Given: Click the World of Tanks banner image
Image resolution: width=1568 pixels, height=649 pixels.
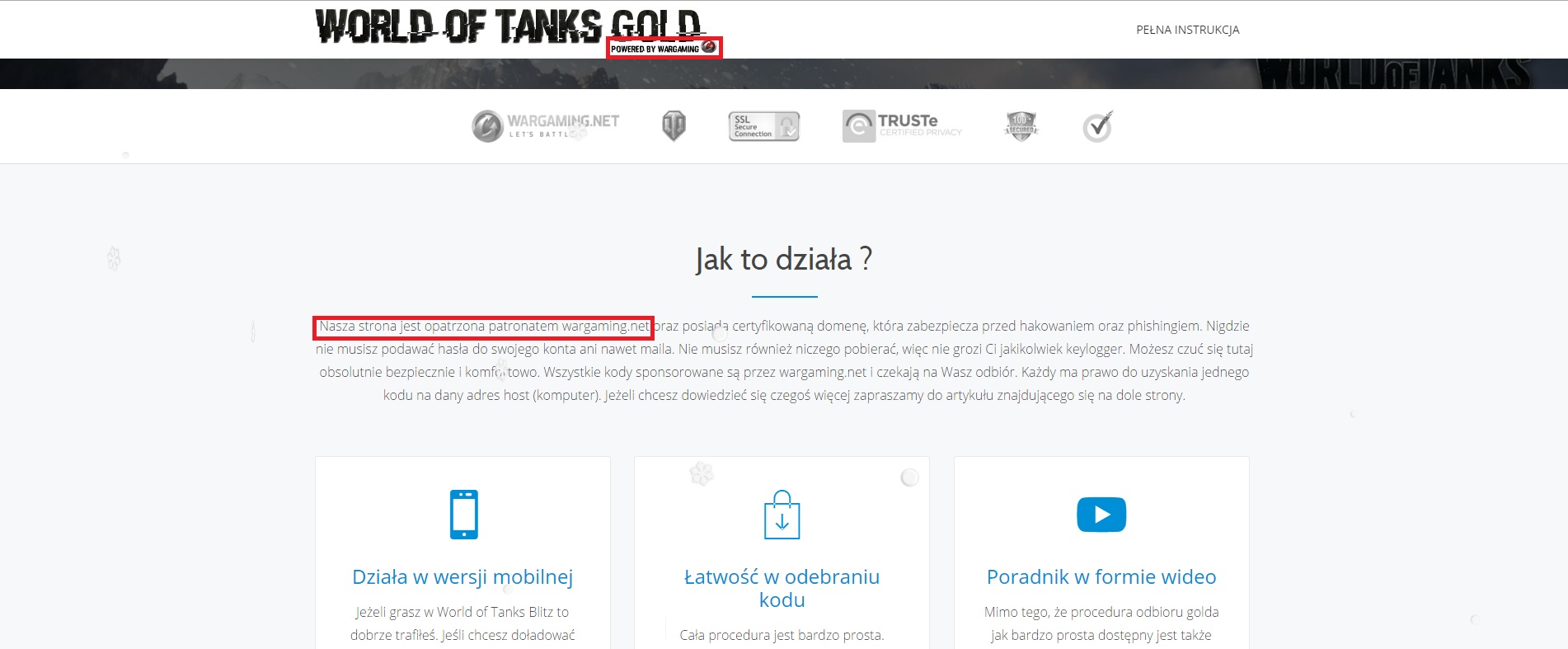Looking at the screenshot, I should [x=784, y=73].
